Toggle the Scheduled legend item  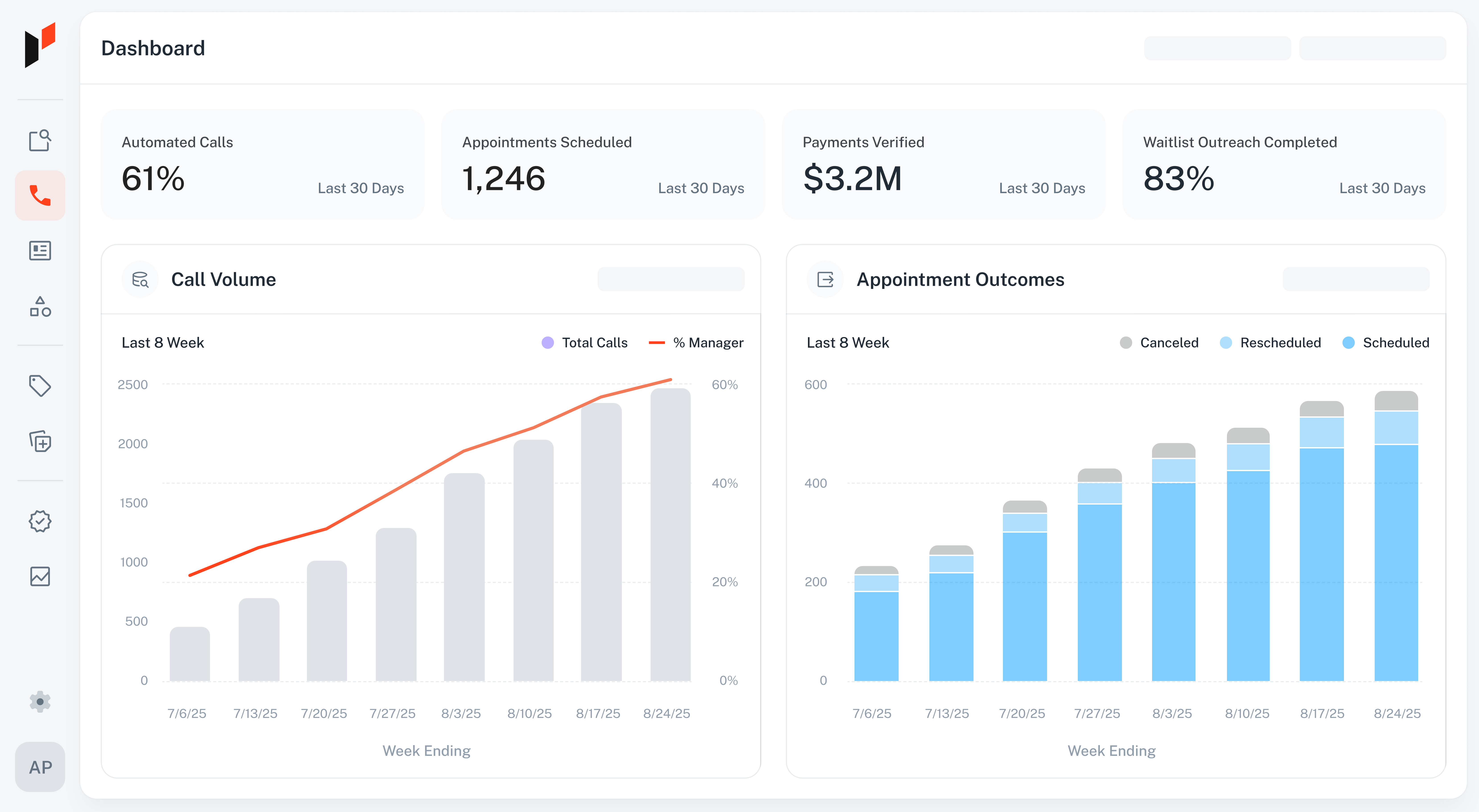1386,343
